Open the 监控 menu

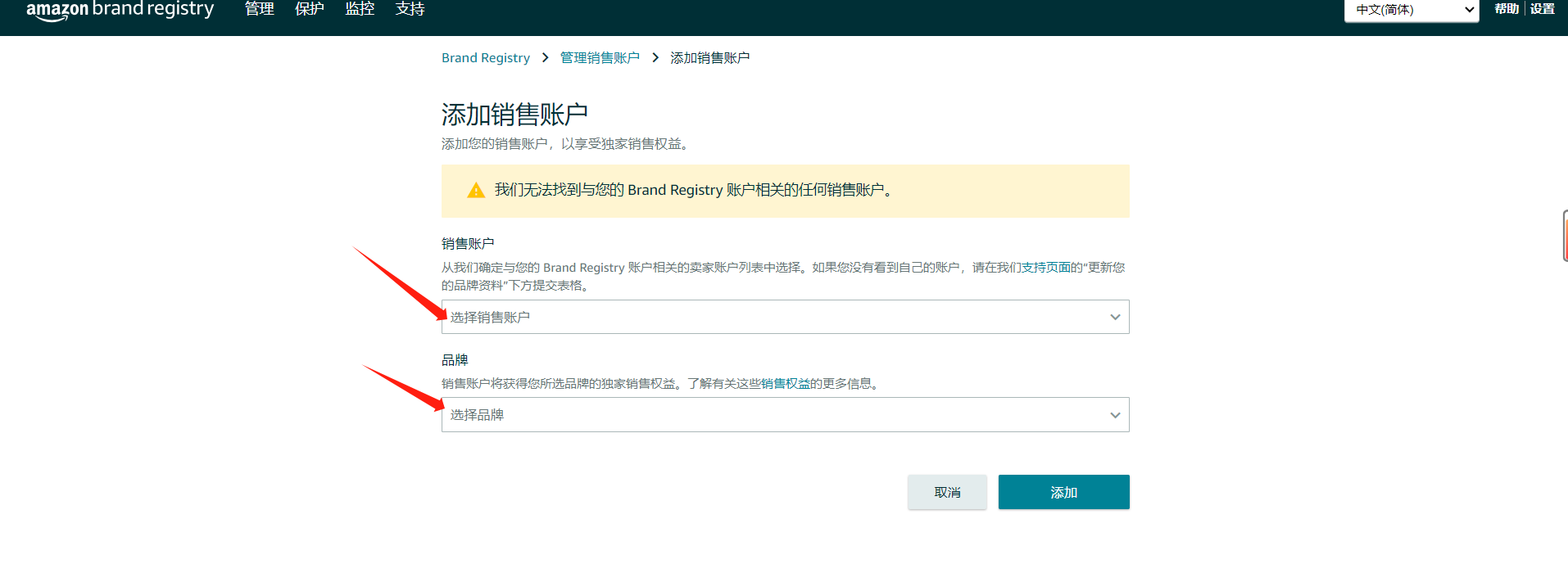(360, 9)
